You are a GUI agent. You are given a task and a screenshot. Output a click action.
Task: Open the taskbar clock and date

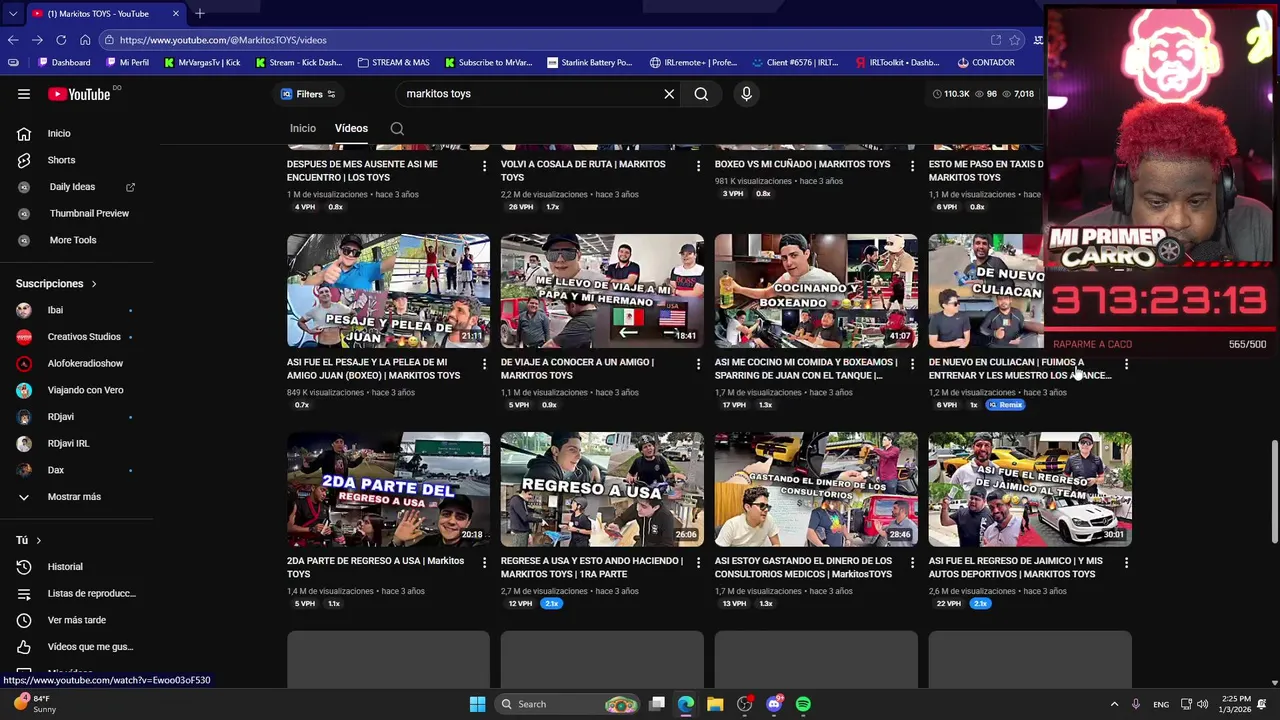tap(1236, 704)
